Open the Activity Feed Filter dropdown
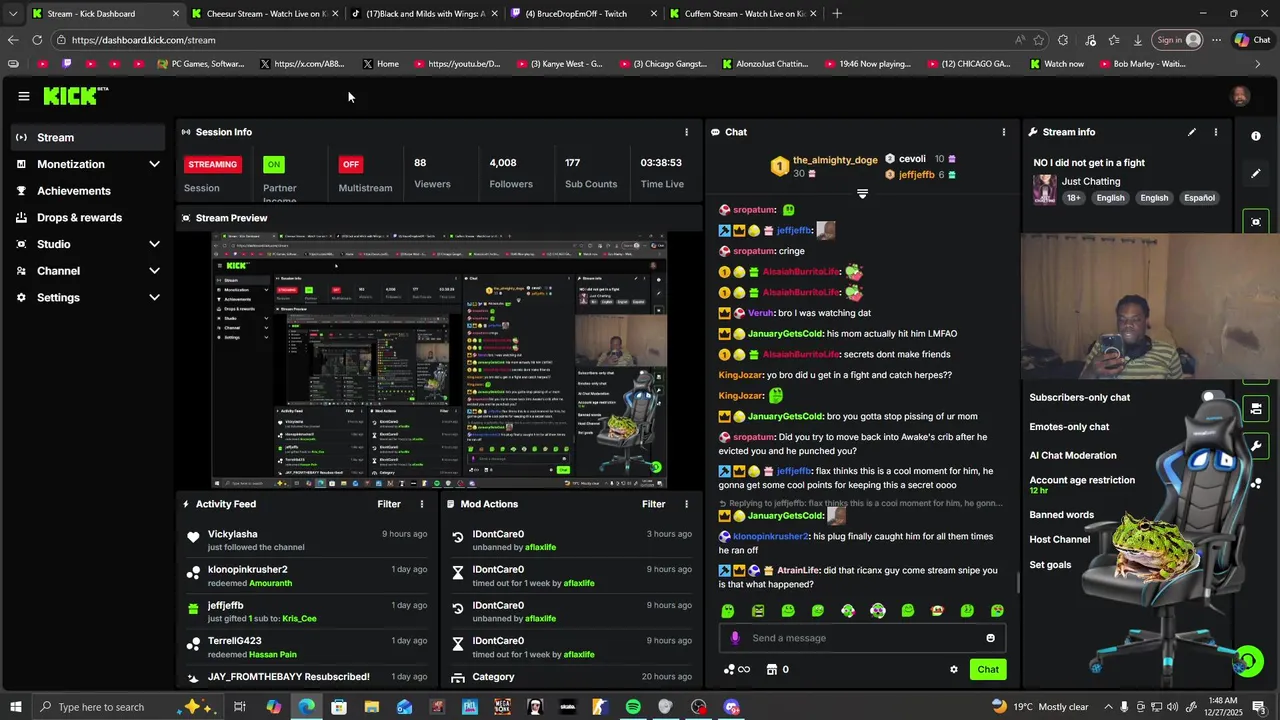This screenshot has height=720, width=1280. 389,504
